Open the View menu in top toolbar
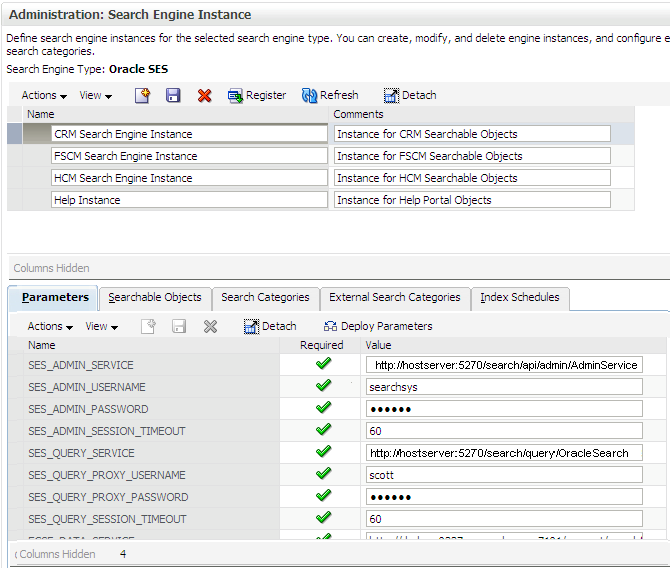The width and height of the screenshot is (670, 568). tap(96, 95)
